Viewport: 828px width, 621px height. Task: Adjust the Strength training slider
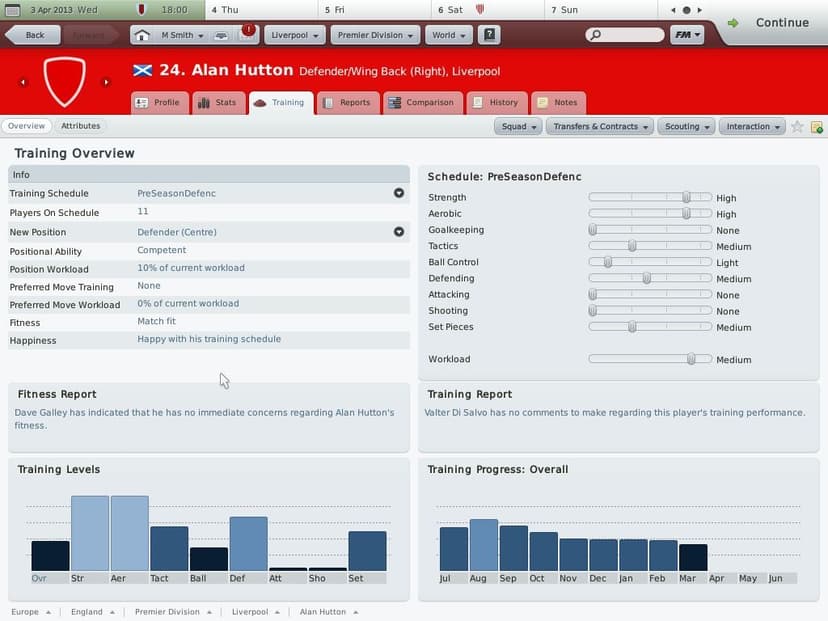(x=650, y=197)
